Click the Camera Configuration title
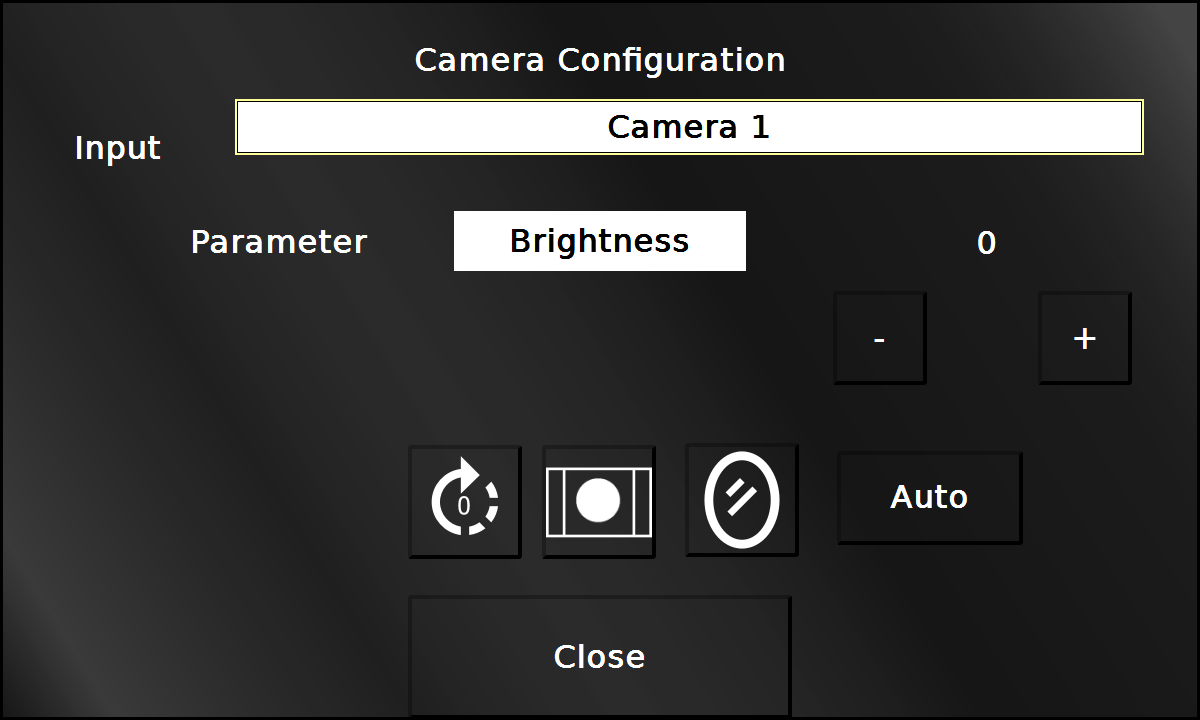Viewport: 1200px width, 720px height. 600,60
